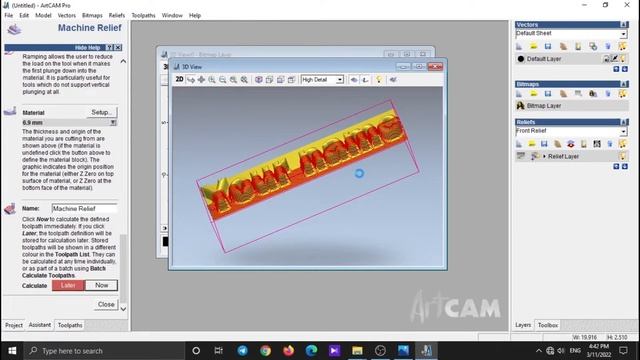Expand the 6.9 mm material dropdown
The height and width of the screenshot is (360, 640).
coord(113,122)
